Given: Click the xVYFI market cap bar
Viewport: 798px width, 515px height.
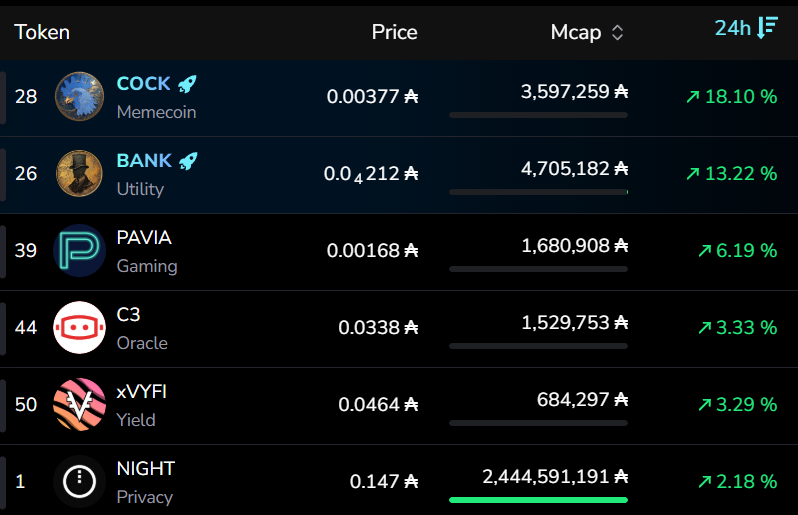Looking at the screenshot, I should [538, 423].
